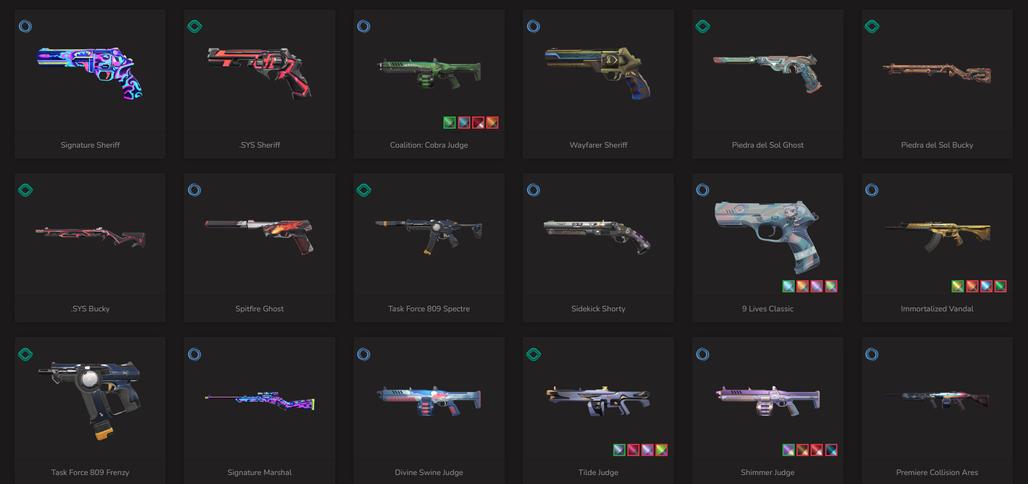The image size is (1028, 484).
Task: Click tier icon on Immortalized Vandal card
Action: tap(871, 190)
